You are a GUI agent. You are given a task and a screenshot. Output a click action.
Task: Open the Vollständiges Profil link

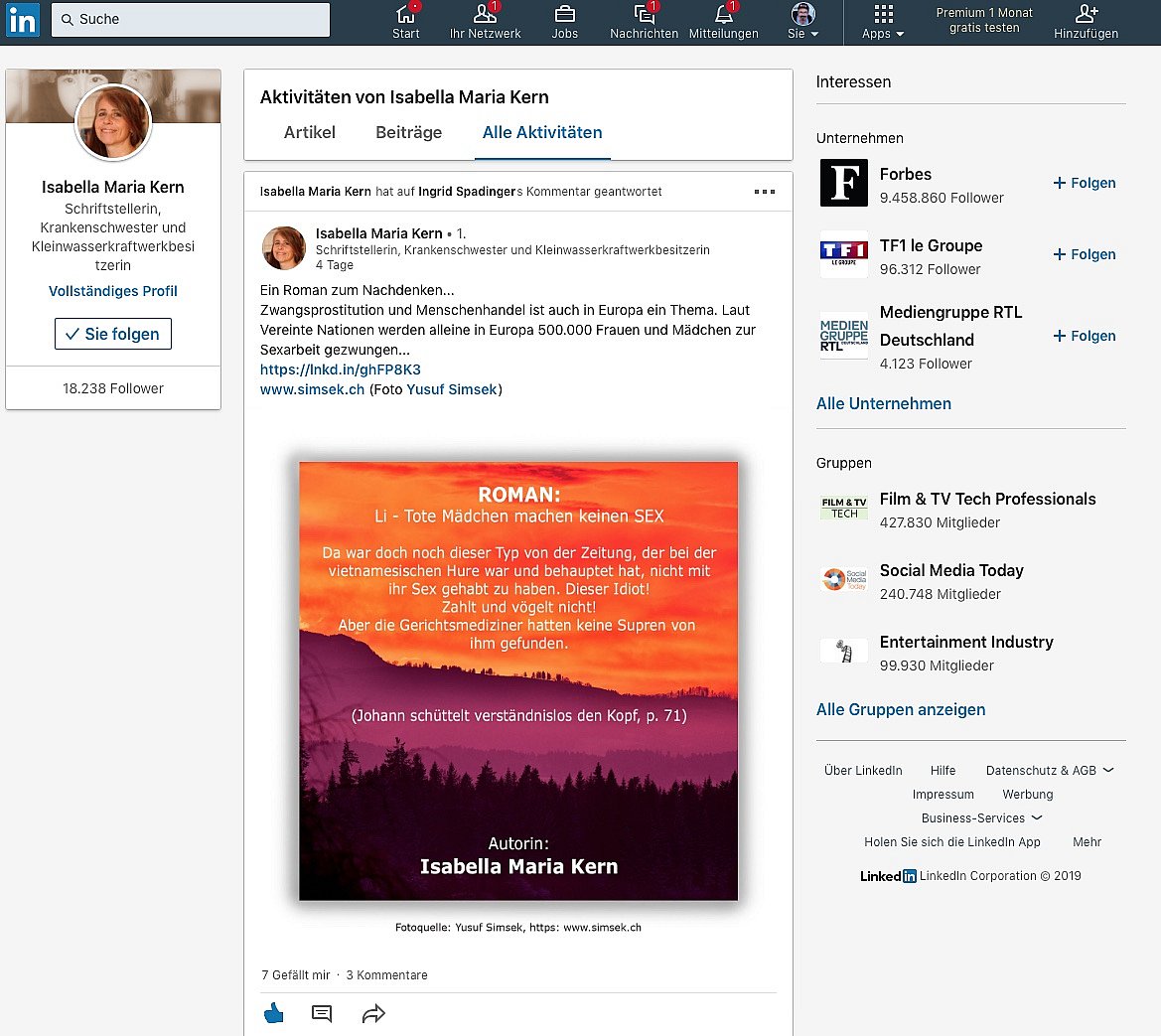point(113,291)
